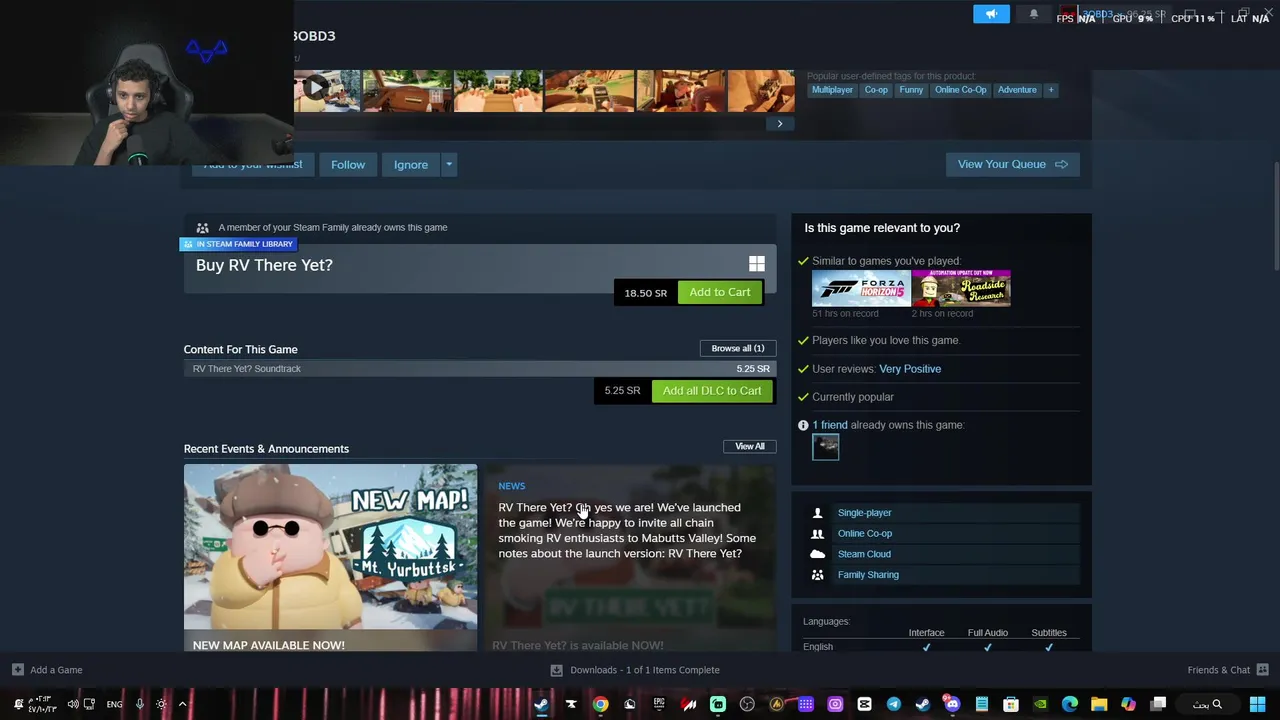Click the Single-player person icon
The width and height of the screenshot is (1280, 720).
tap(817, 513)
